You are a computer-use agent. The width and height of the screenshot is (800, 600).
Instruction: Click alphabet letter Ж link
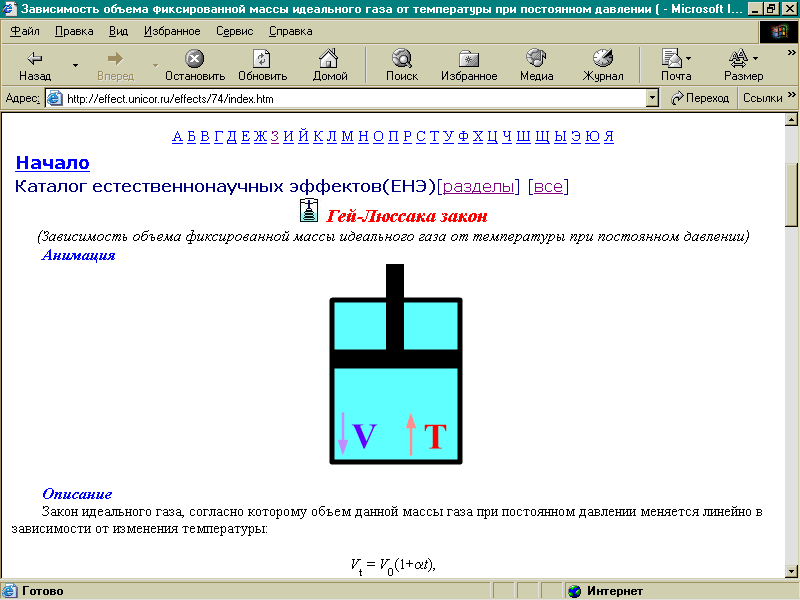point(260,136)
